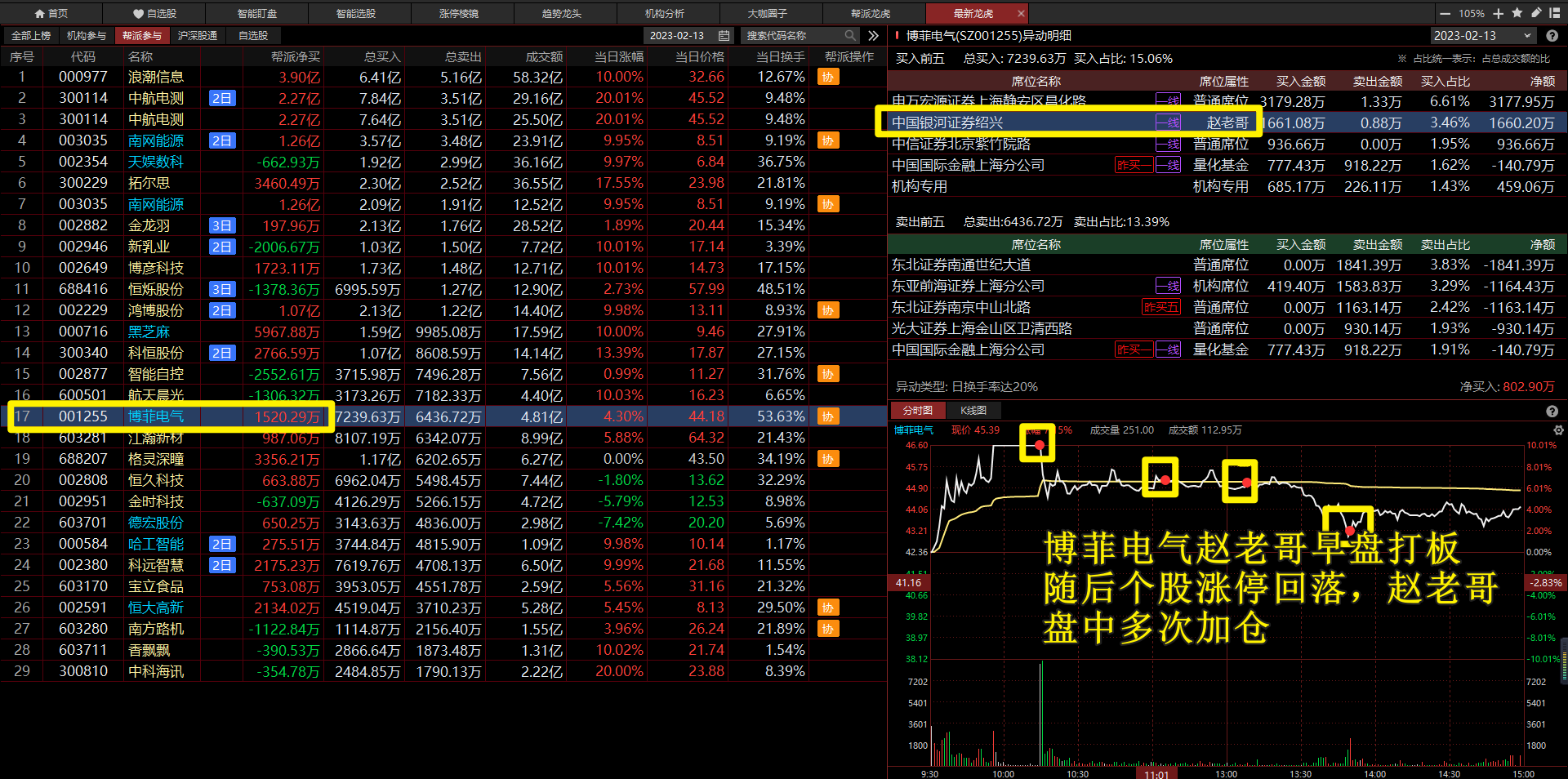Expand panel with double-arrow icon
1568x779 pixels.
coord(873,36)
